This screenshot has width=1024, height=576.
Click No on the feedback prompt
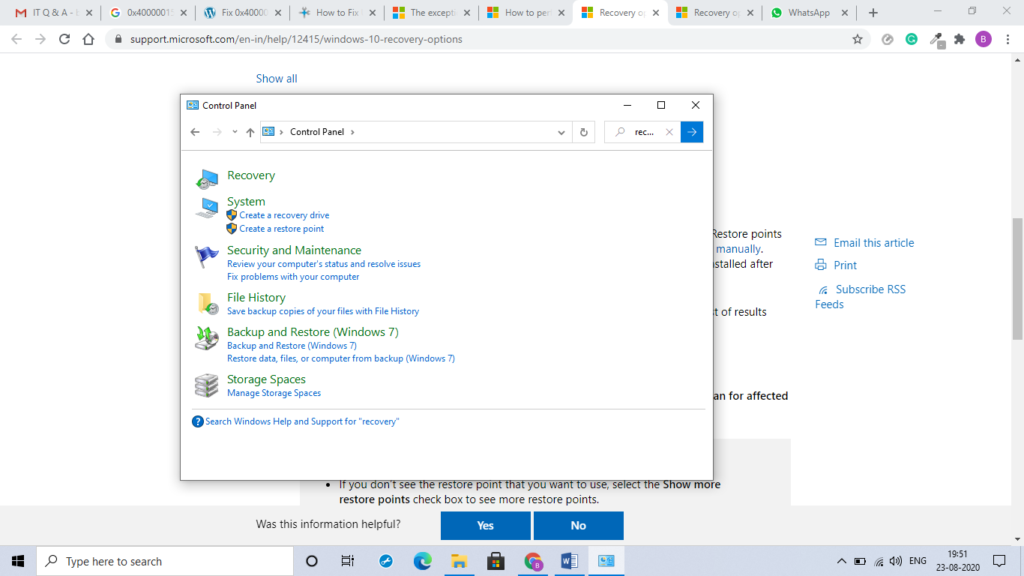click(578, 525)
